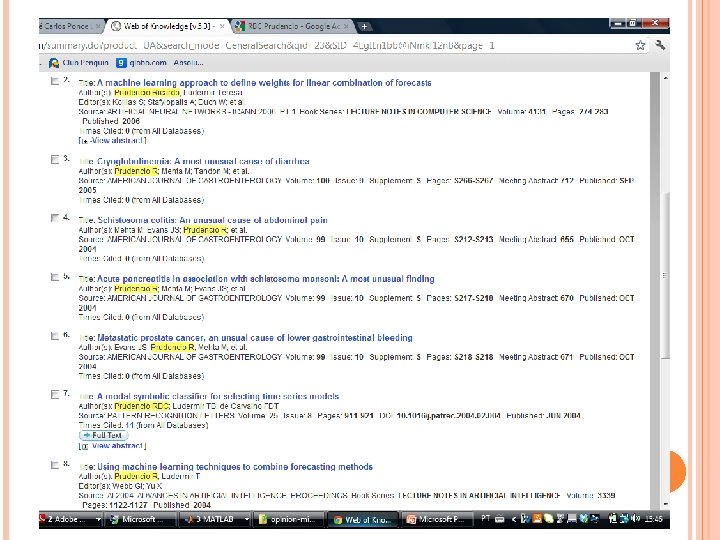The image size is (720, 540).
Task: Expand MATLAB taskbar group dropdown arrow
Action: coord(247,519)
